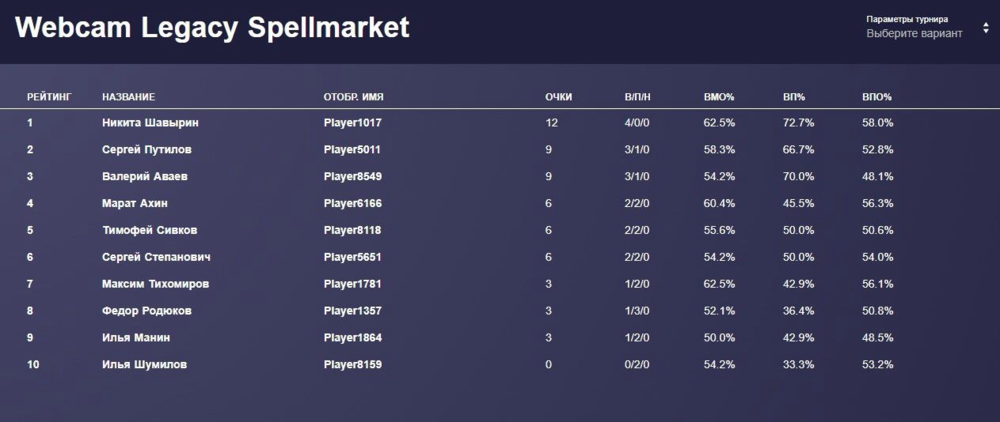Screen dimensions: 1000x422
Task: Click the ВП% column header
Action: coord(794,97)
